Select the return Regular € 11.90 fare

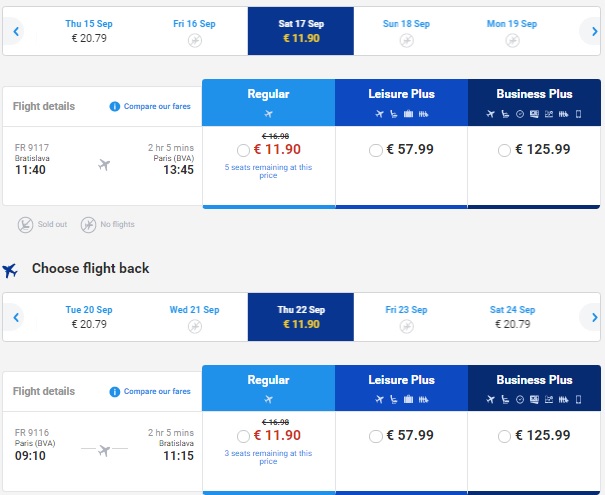(x=243, y=436)
